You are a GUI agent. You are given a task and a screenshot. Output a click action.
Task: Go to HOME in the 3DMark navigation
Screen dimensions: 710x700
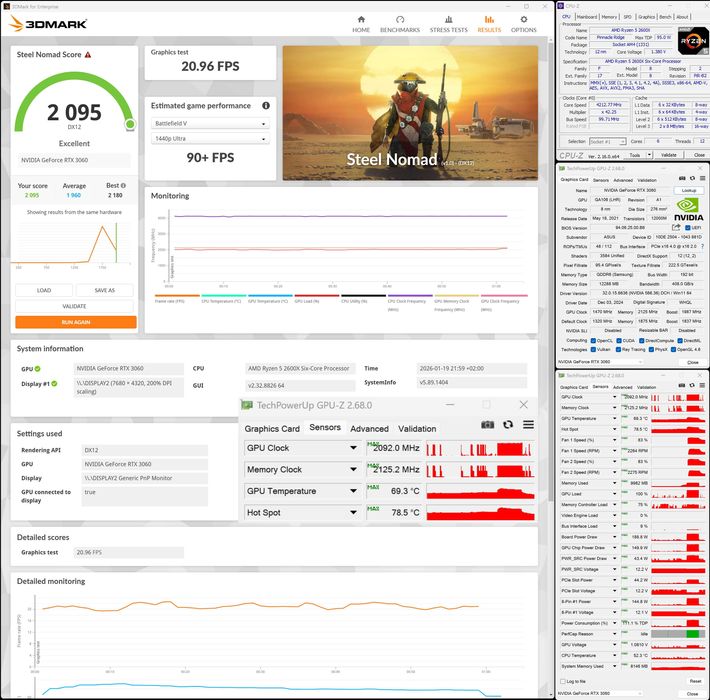pyautogui.click(x=361, y=24)
